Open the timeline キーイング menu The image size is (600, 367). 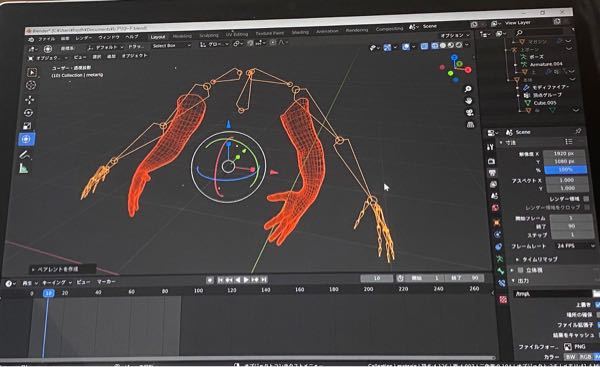[57, 282]
